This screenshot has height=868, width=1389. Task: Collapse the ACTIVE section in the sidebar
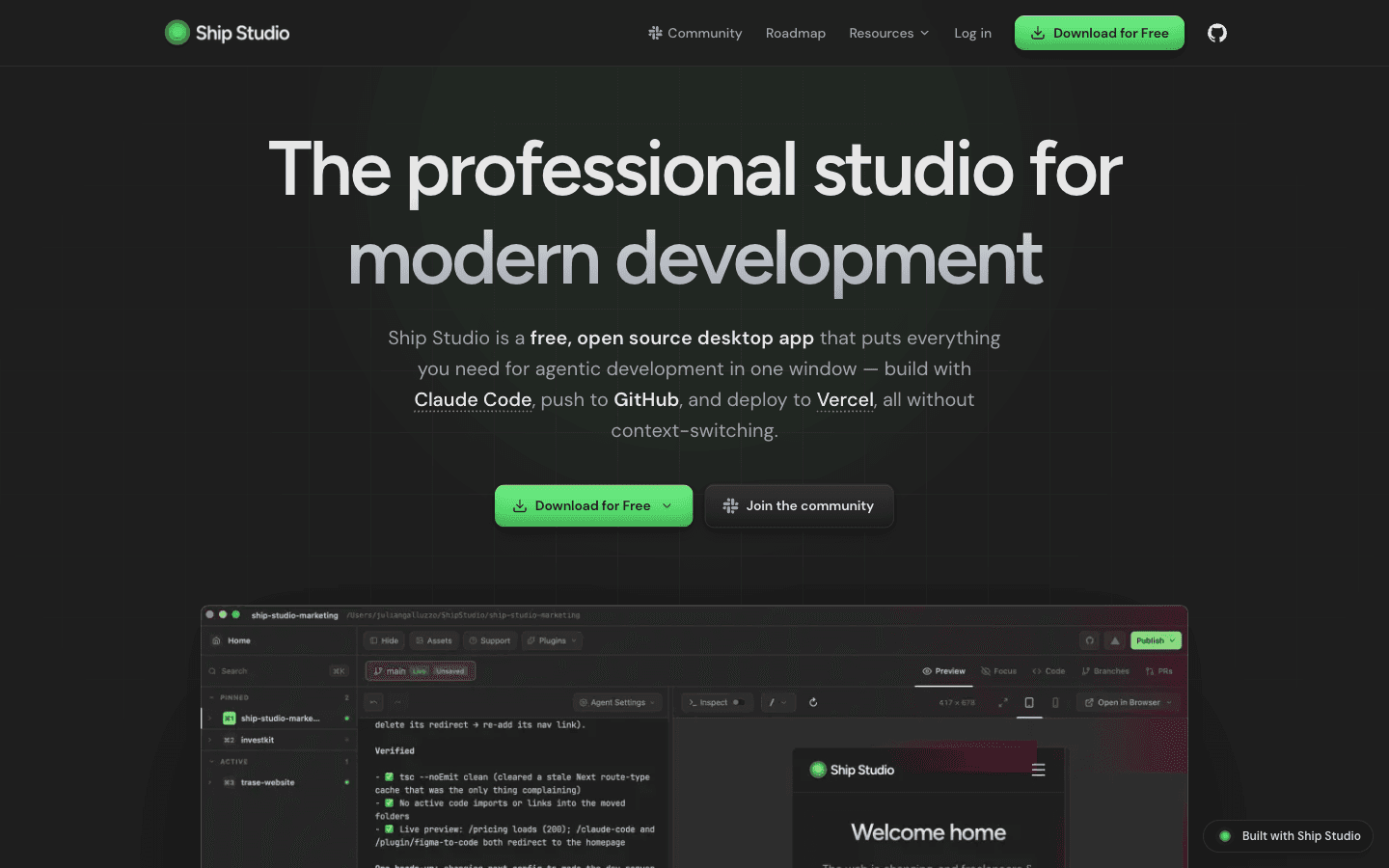[x=211, y=762]
